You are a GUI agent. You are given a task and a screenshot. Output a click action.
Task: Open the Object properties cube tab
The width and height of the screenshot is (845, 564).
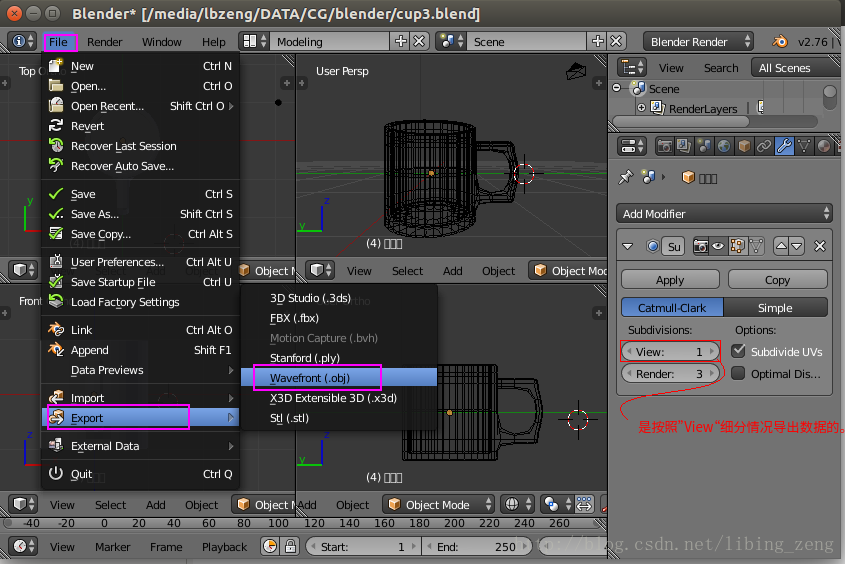[744, 146]
